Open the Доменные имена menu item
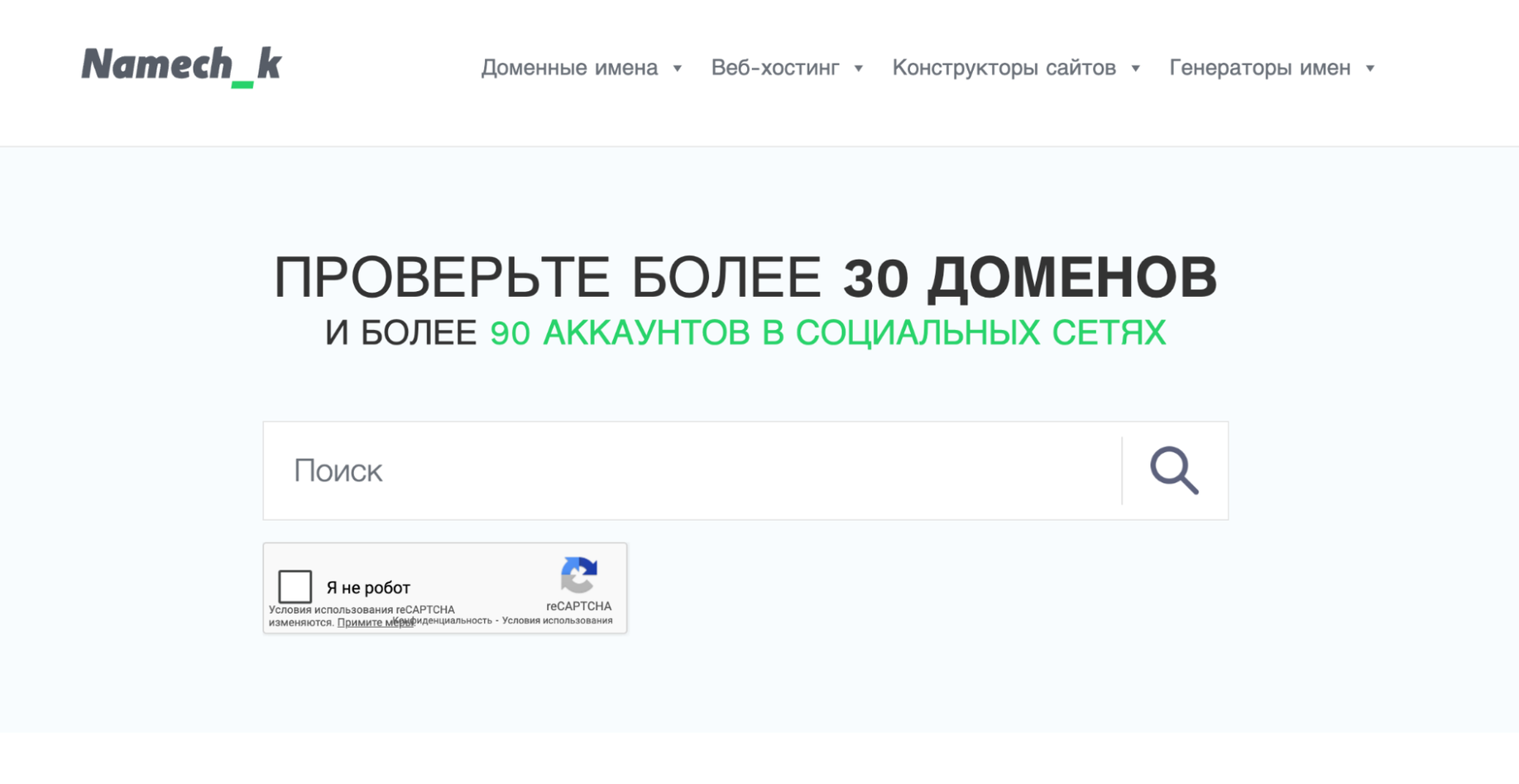The image size is (1519, 784). (x=569, y=68)
